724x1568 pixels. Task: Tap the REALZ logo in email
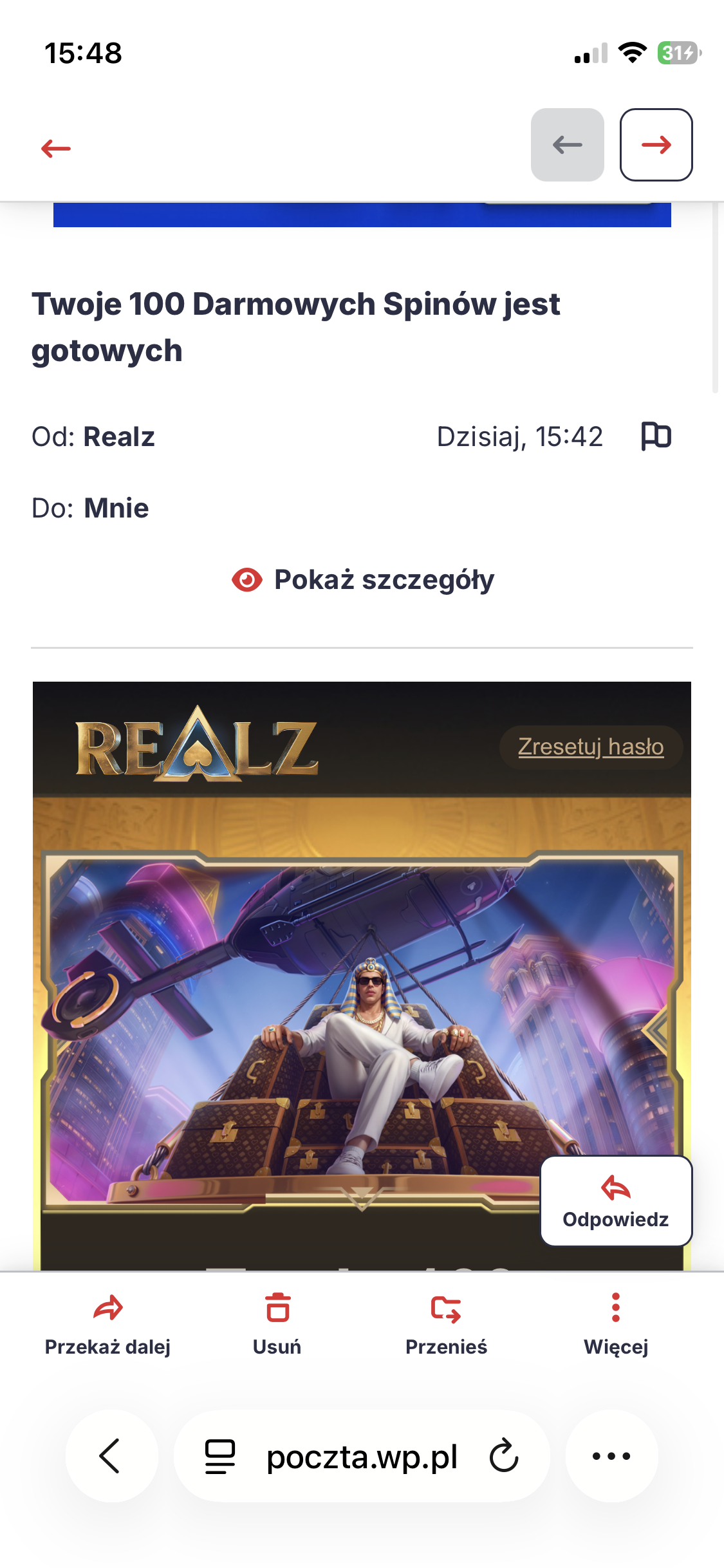(197, 745)
